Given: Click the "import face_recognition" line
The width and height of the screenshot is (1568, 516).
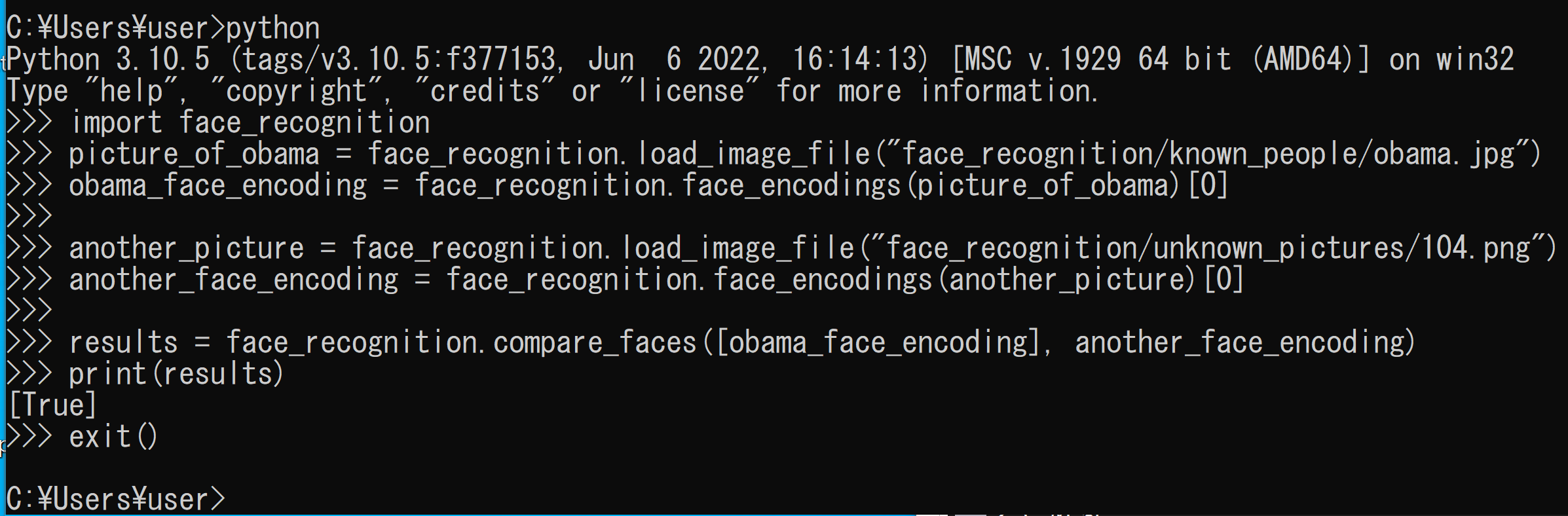Looking at the screenshot, I should (250, 122).
